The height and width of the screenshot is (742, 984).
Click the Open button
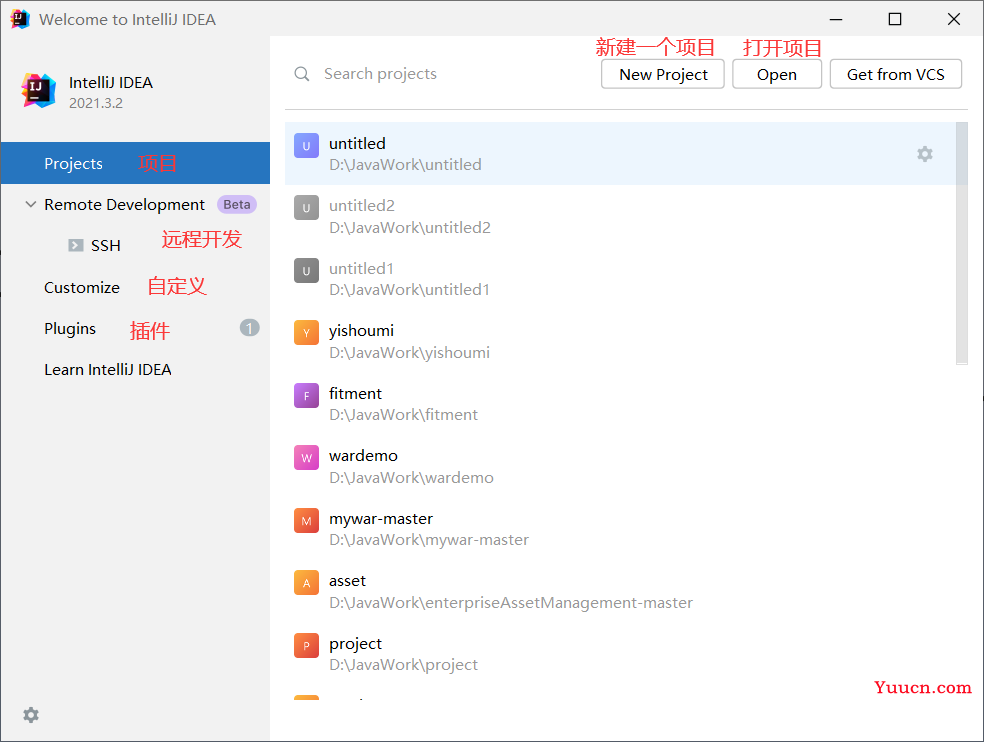click(x=777, y=74)
